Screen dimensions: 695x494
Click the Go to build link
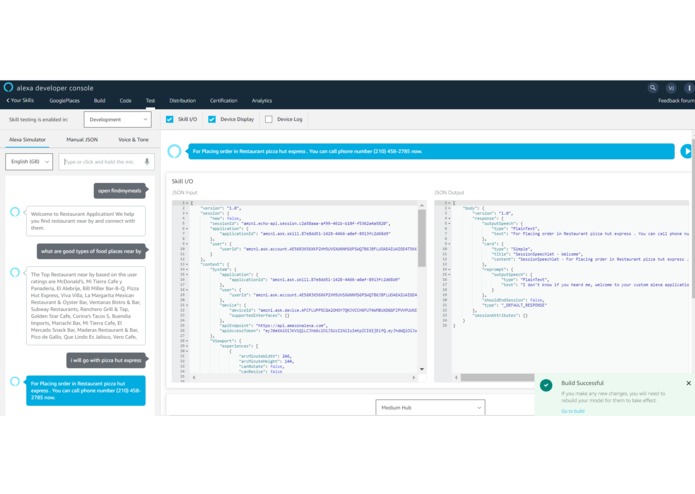click(573, 411)
